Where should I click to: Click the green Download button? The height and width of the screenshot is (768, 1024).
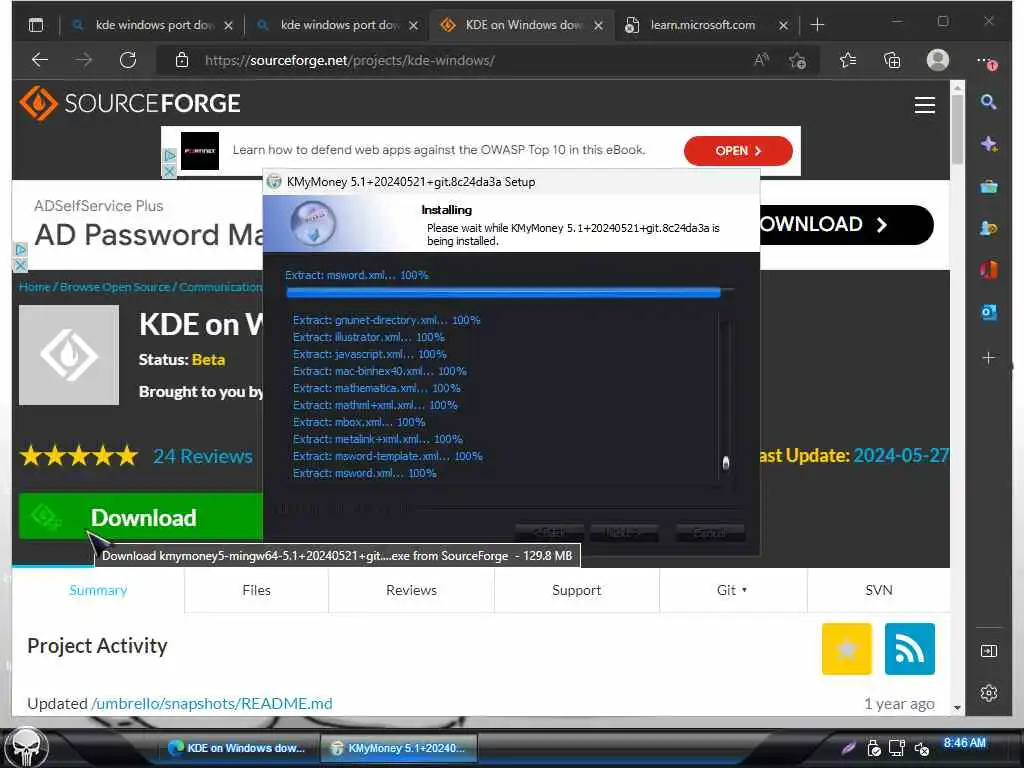tap(140, 517)
